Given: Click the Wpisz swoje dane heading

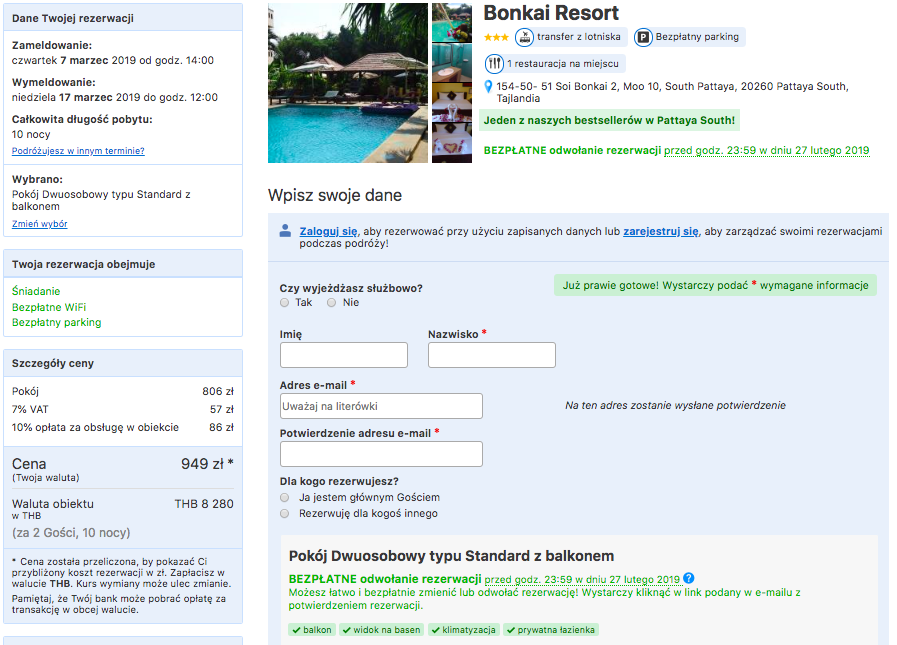Looking at the screenshot, I should pyautogui.click(x=335, y=195).
